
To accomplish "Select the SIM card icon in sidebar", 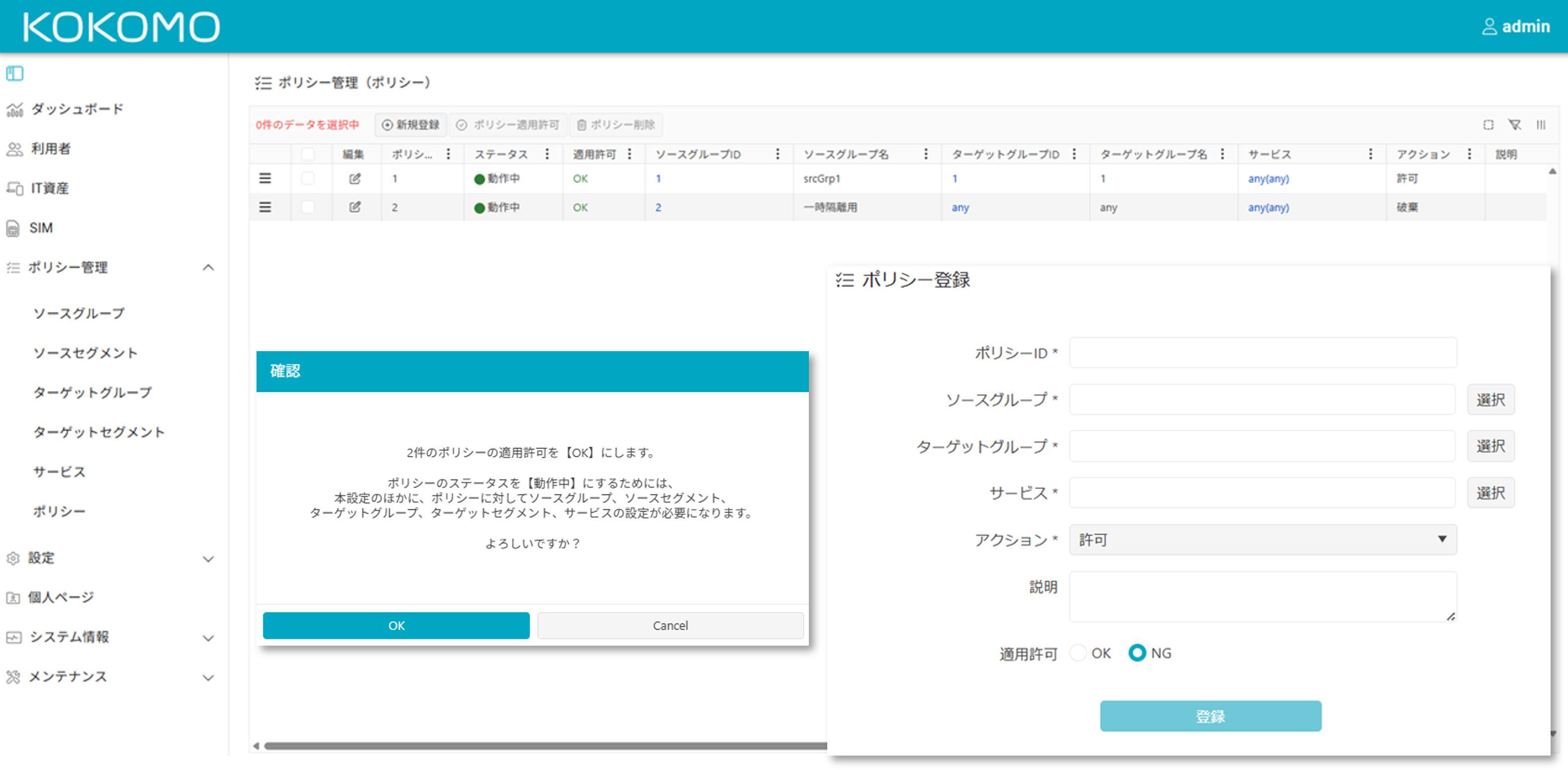I will 14,228.
